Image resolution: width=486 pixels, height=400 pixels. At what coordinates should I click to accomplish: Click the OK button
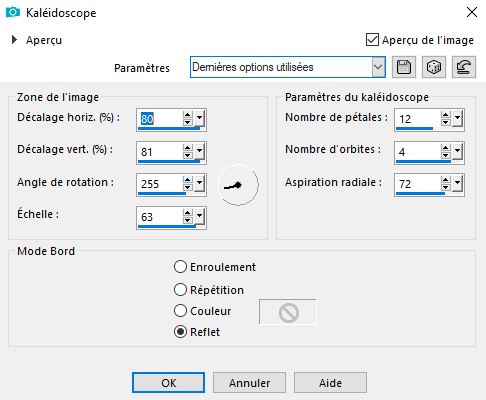168,383
